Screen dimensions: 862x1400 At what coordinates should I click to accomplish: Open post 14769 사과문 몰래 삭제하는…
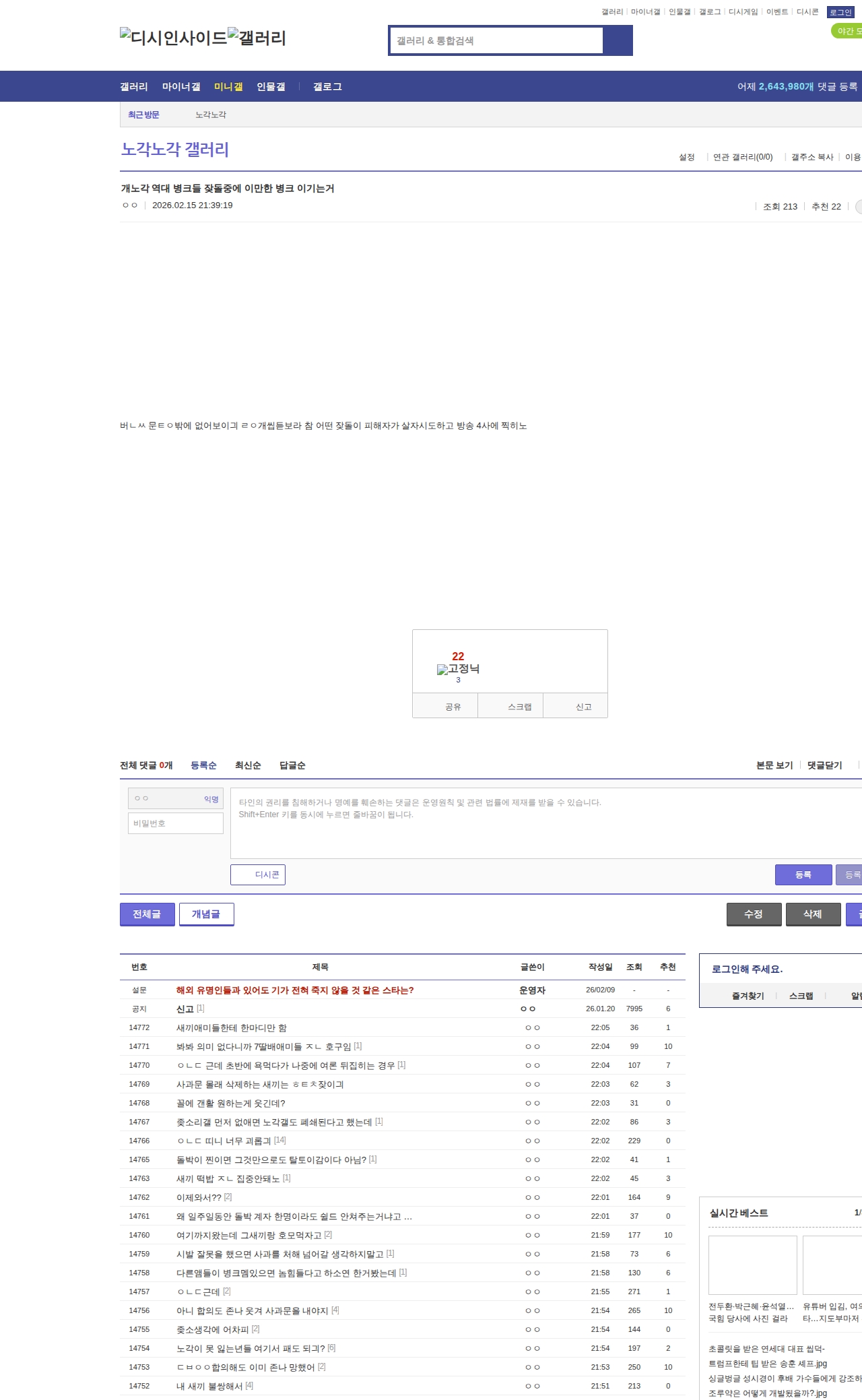(260, 1085)
